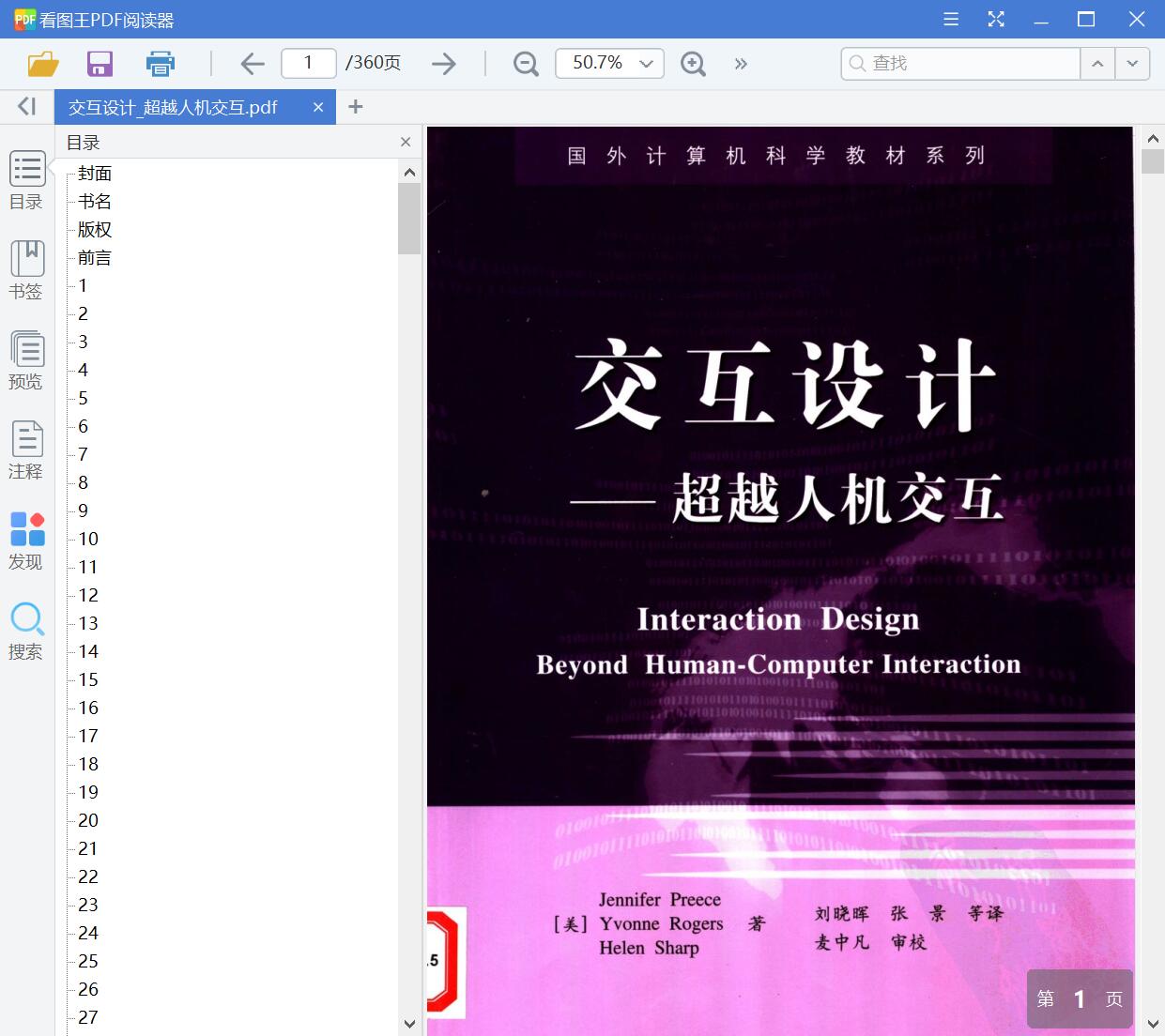
Task: Close the 交互设计_超越人机交互.pdf tab
Action: point(318,107)
